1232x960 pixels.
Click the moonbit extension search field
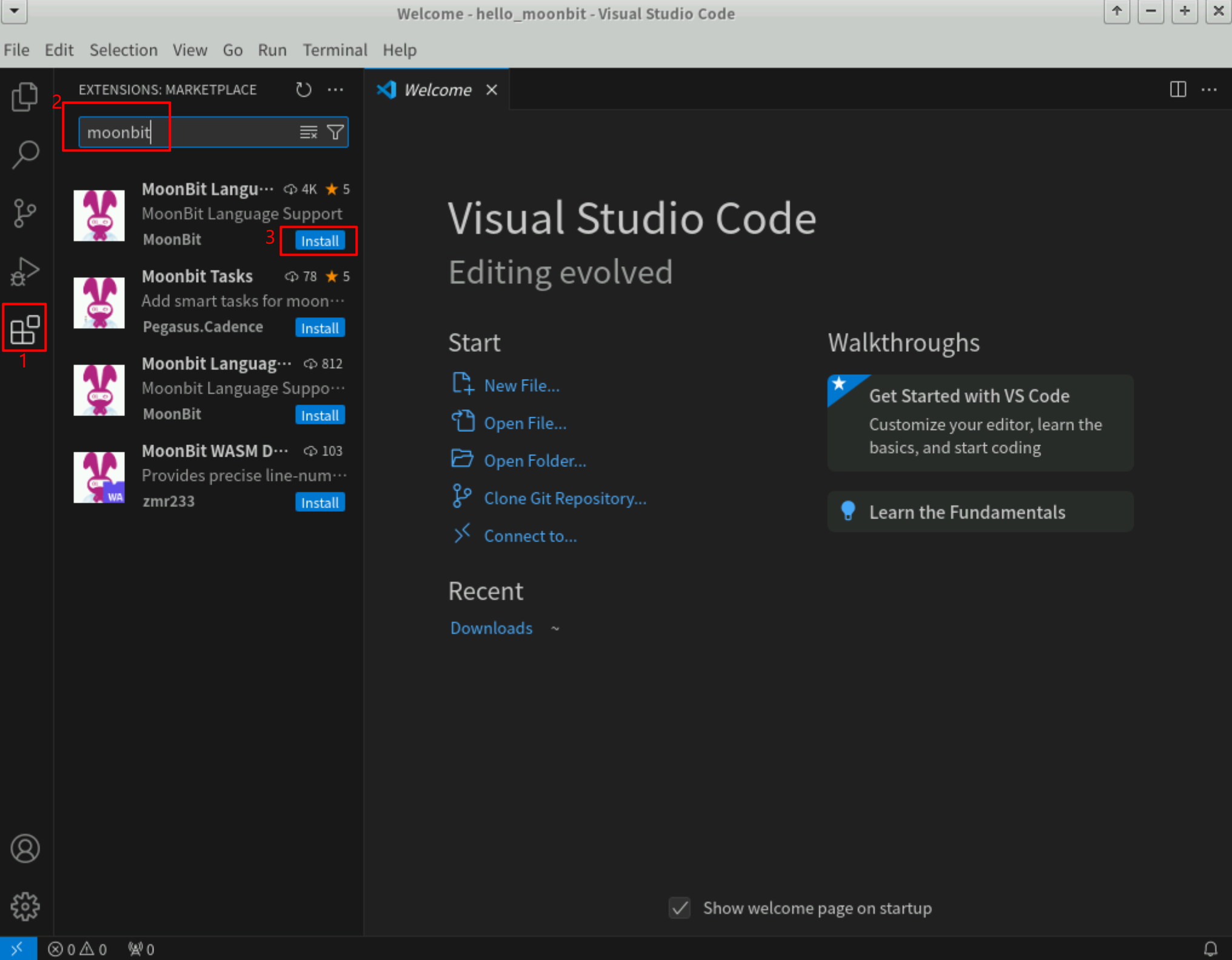coord(188,132)
